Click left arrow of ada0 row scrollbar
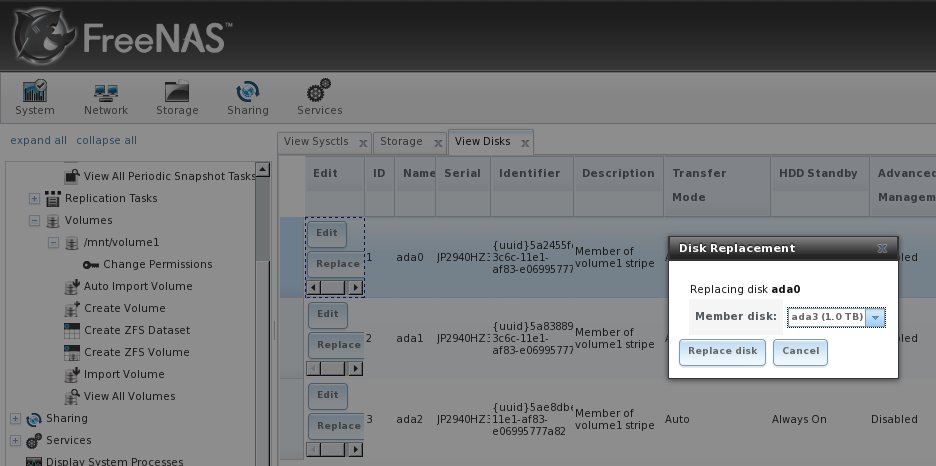 click(313, 288)
